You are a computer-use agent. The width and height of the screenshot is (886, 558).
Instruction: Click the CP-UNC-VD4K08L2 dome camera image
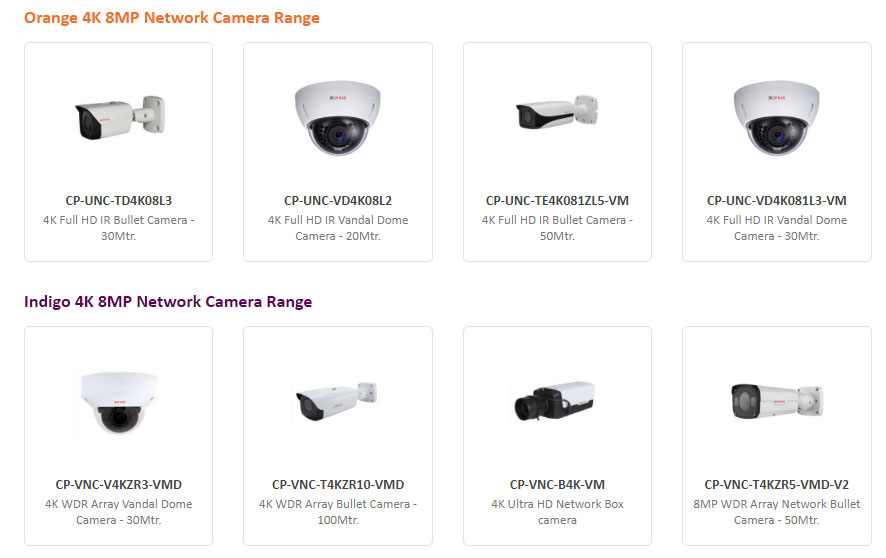338,117
